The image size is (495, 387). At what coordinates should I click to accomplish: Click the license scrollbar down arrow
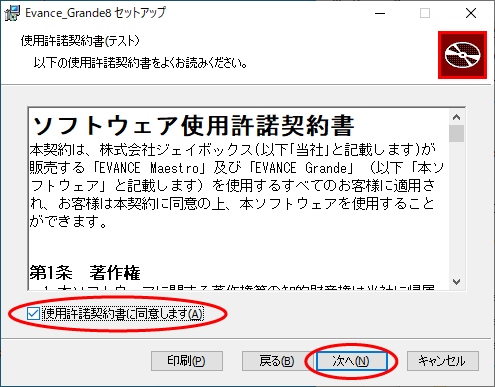tap(456, 282)
